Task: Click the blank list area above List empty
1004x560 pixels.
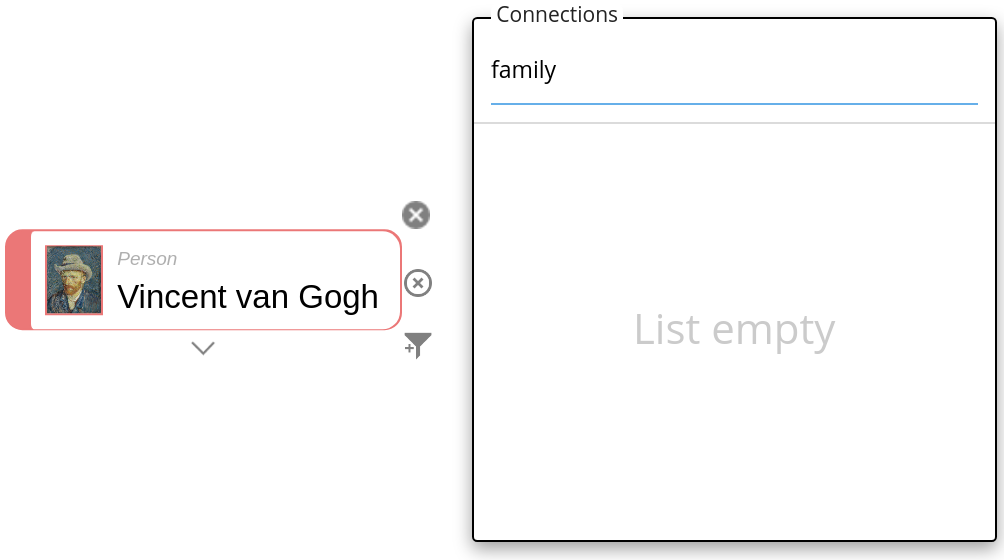Action: (x=734, y=210)
